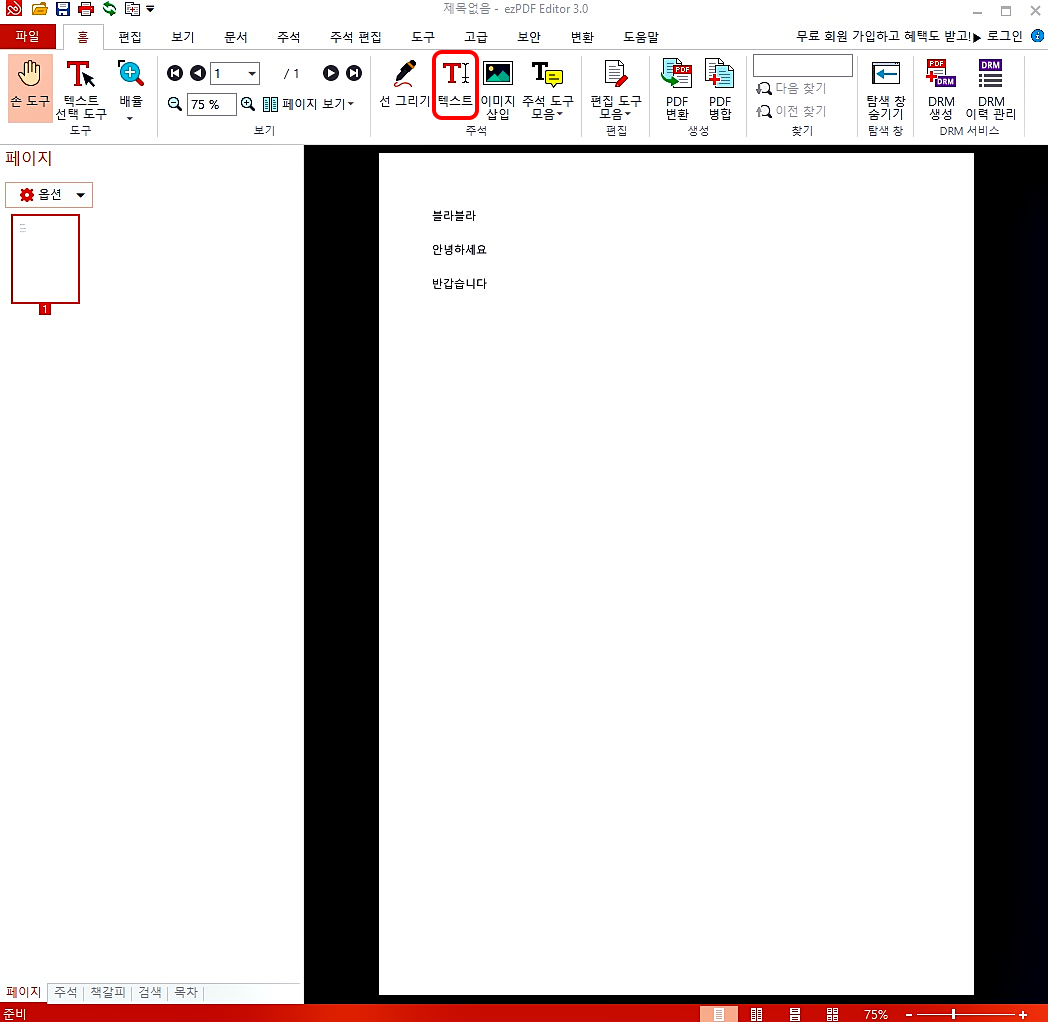
Task: Open the PDF 병합 merge tool
Action: (x=719, y=90)
